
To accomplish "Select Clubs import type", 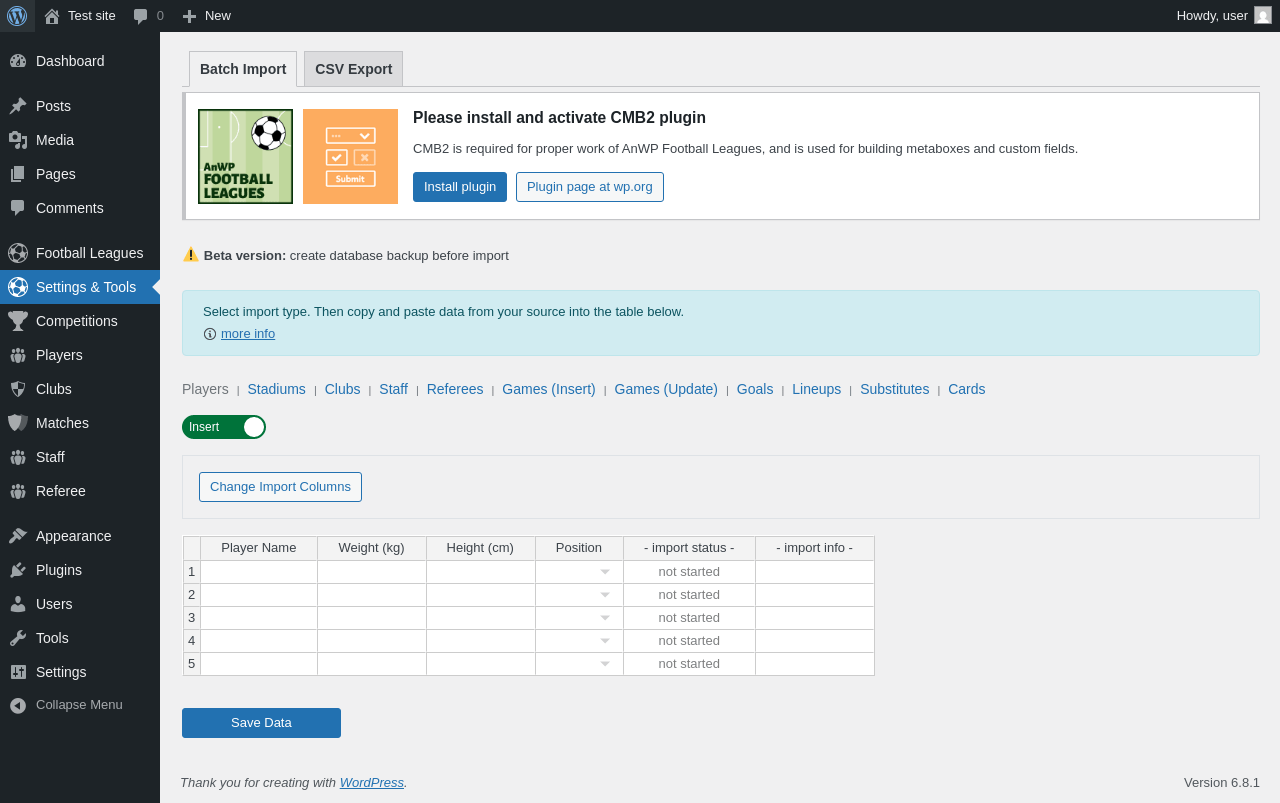I will [342, 389].
